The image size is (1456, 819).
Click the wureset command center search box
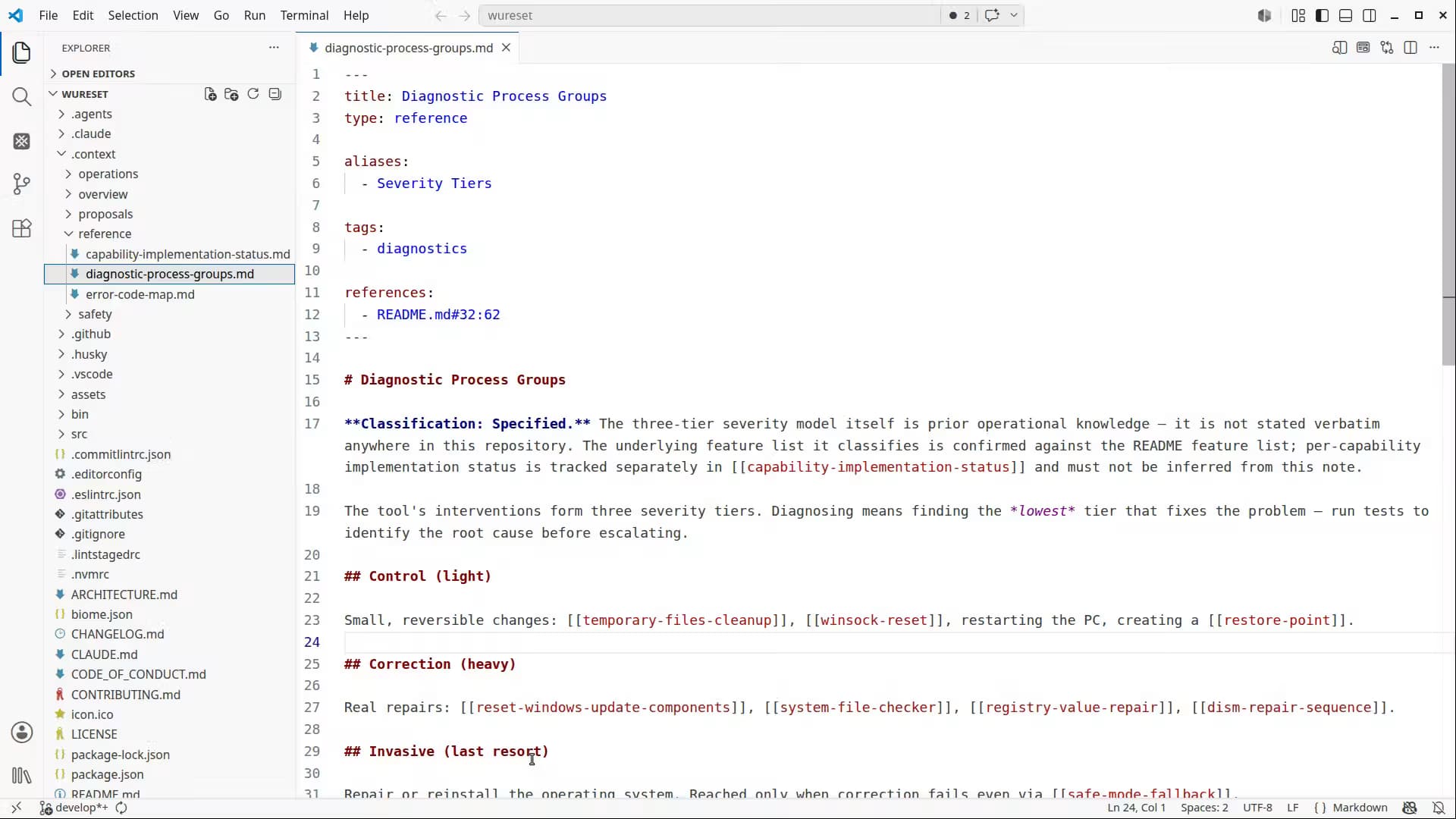(x=710, y=15)
